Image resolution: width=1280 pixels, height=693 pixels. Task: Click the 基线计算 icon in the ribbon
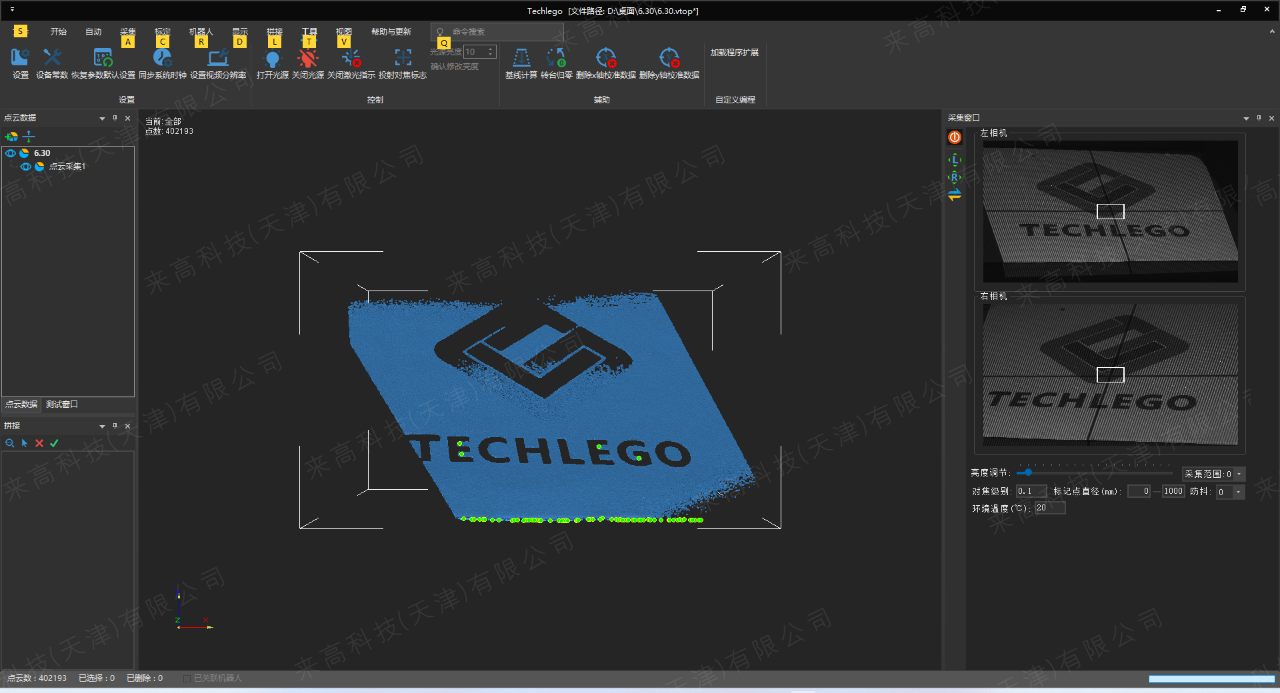tap(521, 59)
